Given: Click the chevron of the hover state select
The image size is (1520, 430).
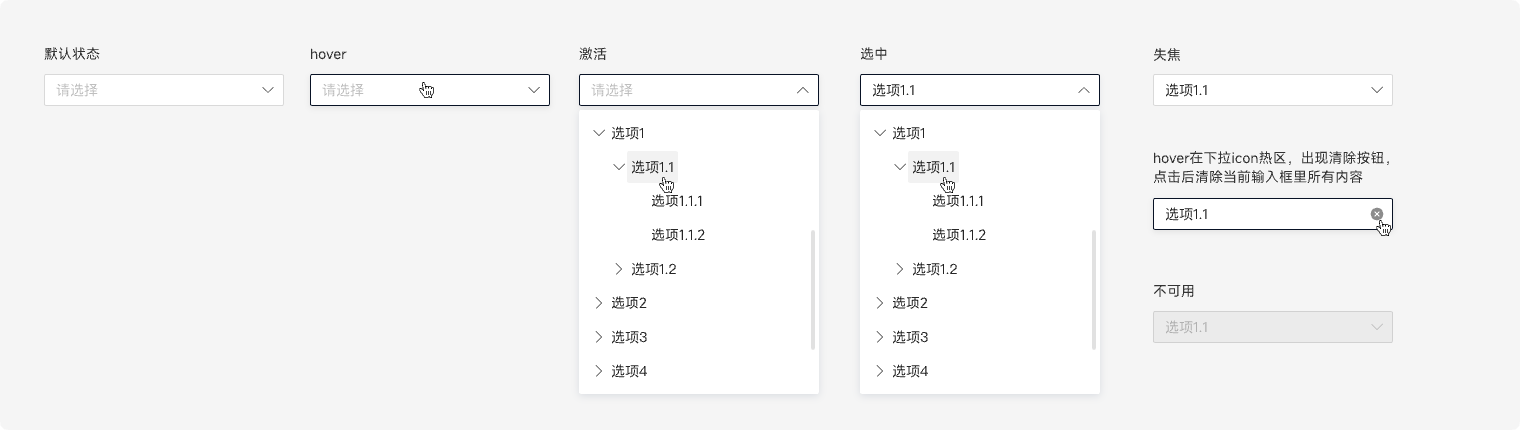Looking at the screenshot, I should coord(534,90).
